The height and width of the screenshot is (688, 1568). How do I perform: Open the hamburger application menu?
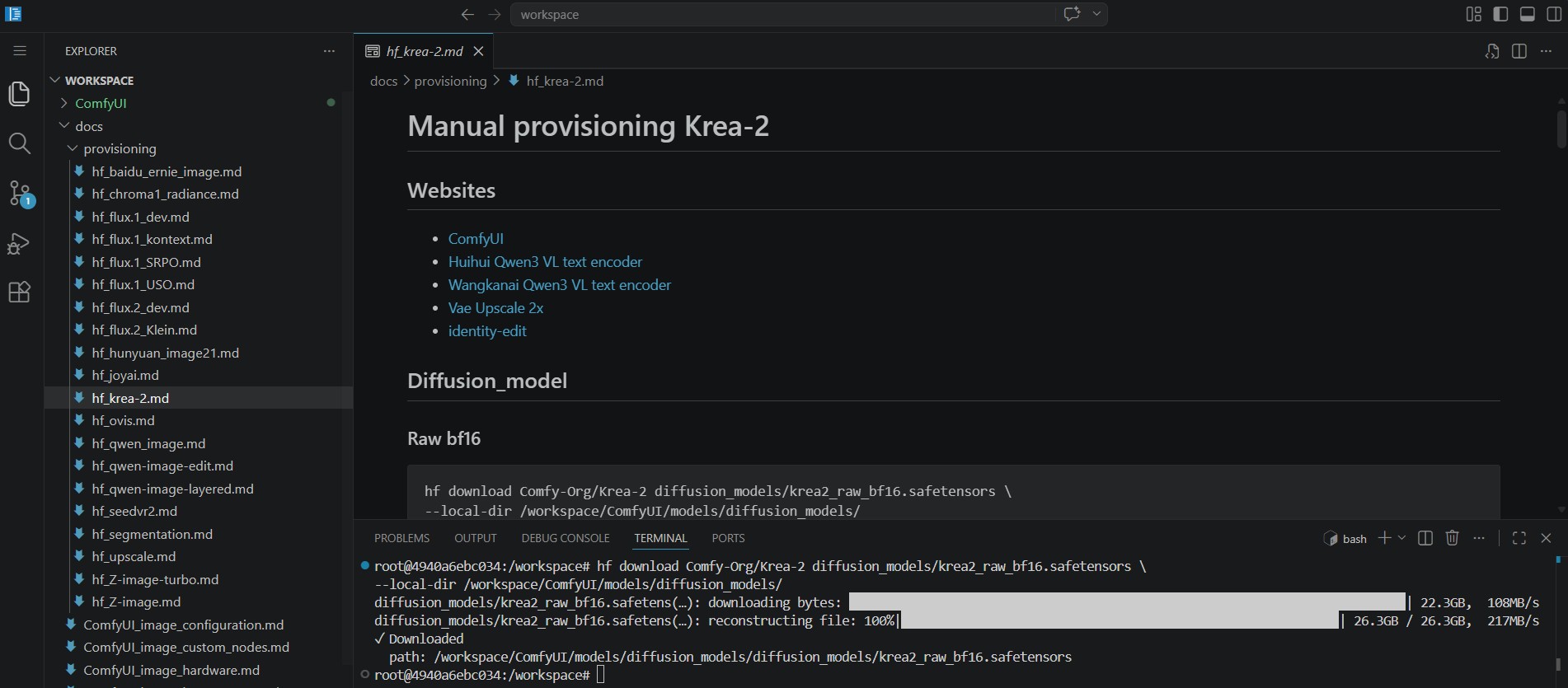click(x=20, y=51)
